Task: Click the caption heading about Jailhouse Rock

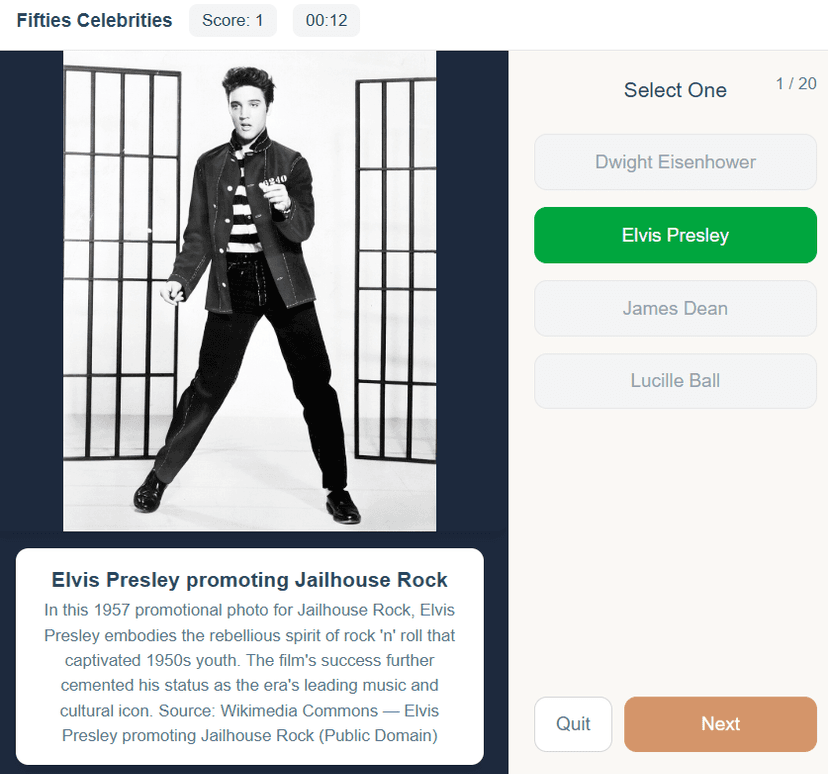Action: (x=250, y=580)
